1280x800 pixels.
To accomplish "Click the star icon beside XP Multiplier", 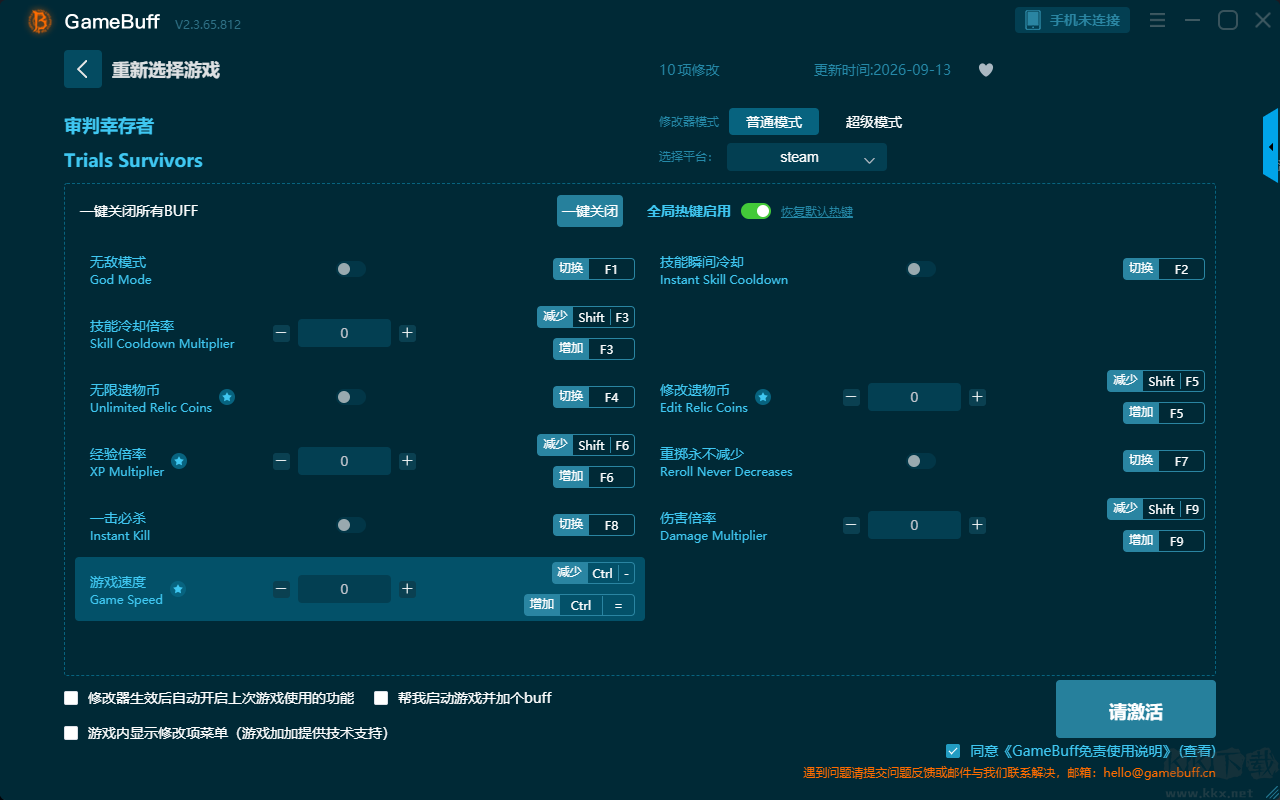I will click(179, 461).
